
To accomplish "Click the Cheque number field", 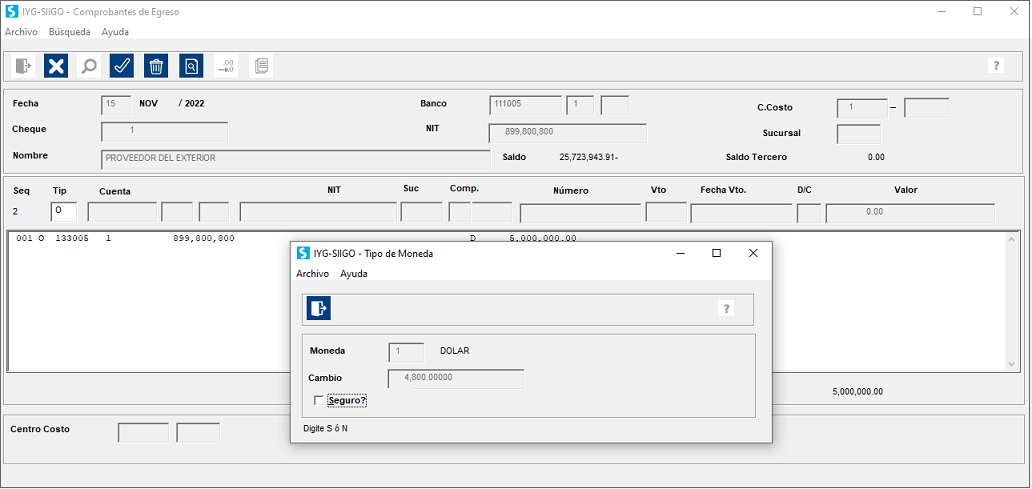I will [x=165, y=132].
